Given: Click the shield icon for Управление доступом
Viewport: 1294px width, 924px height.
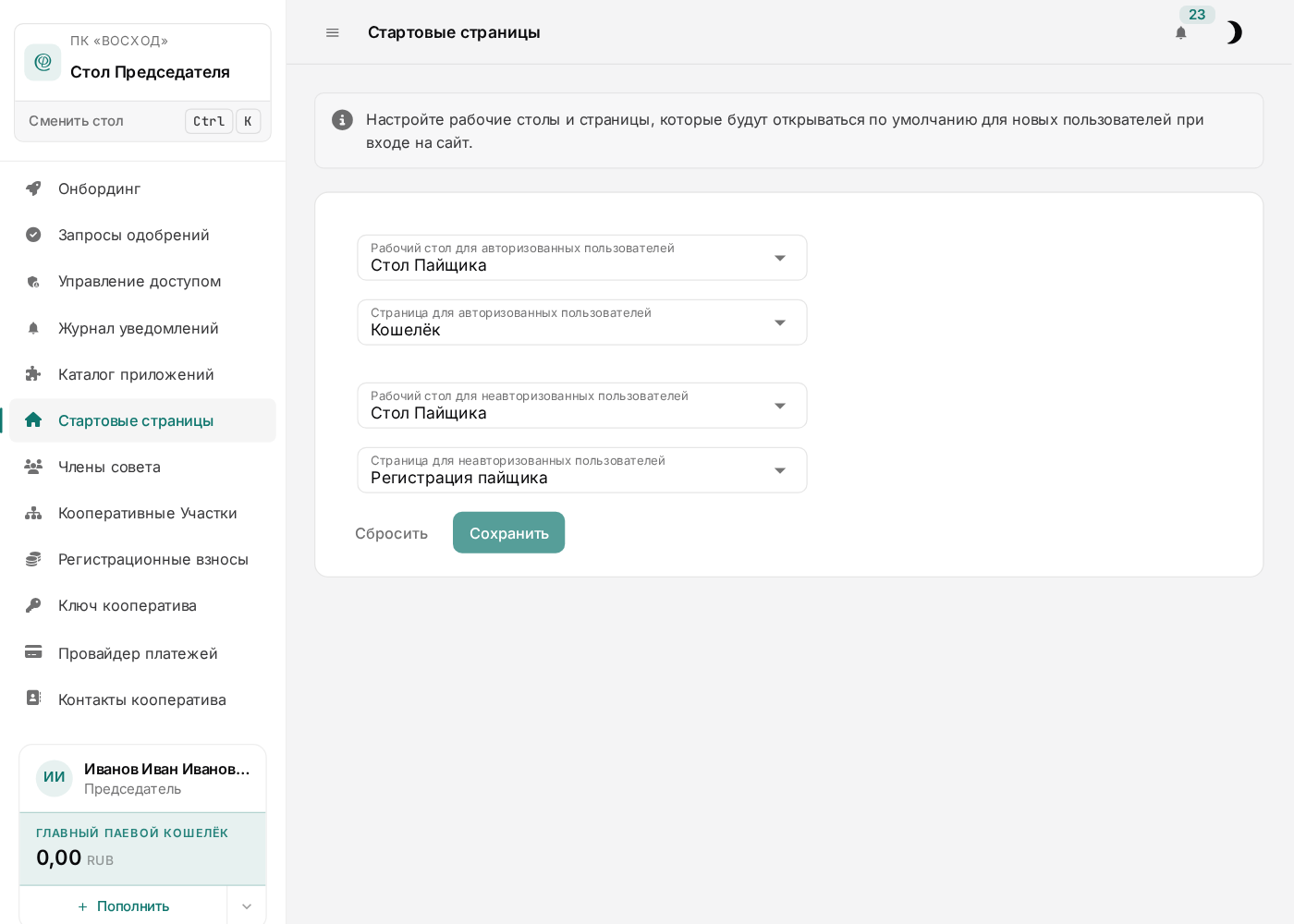Looking at the screenshot, I should [33, 282].
